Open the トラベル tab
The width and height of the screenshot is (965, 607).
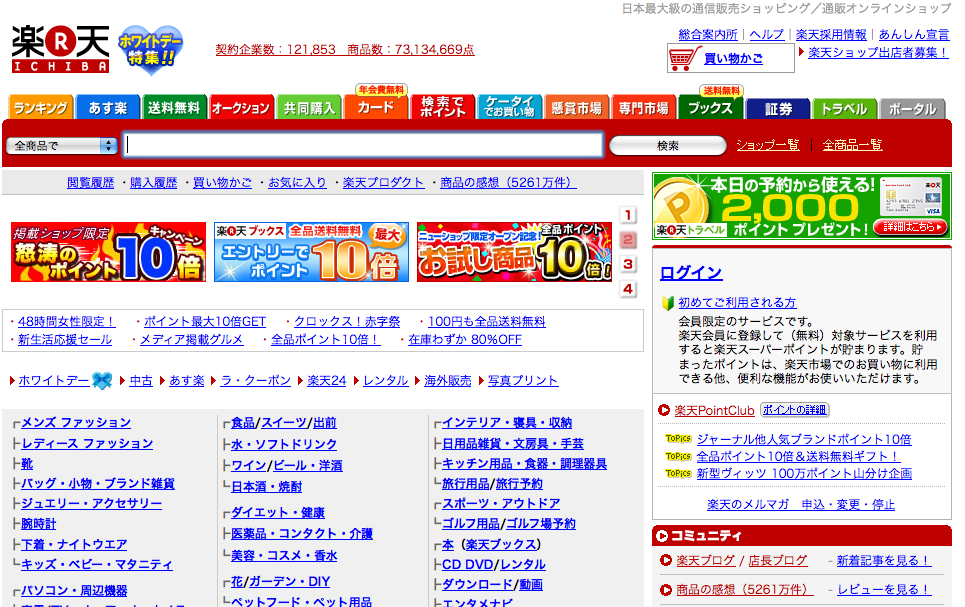pos(844,109)
